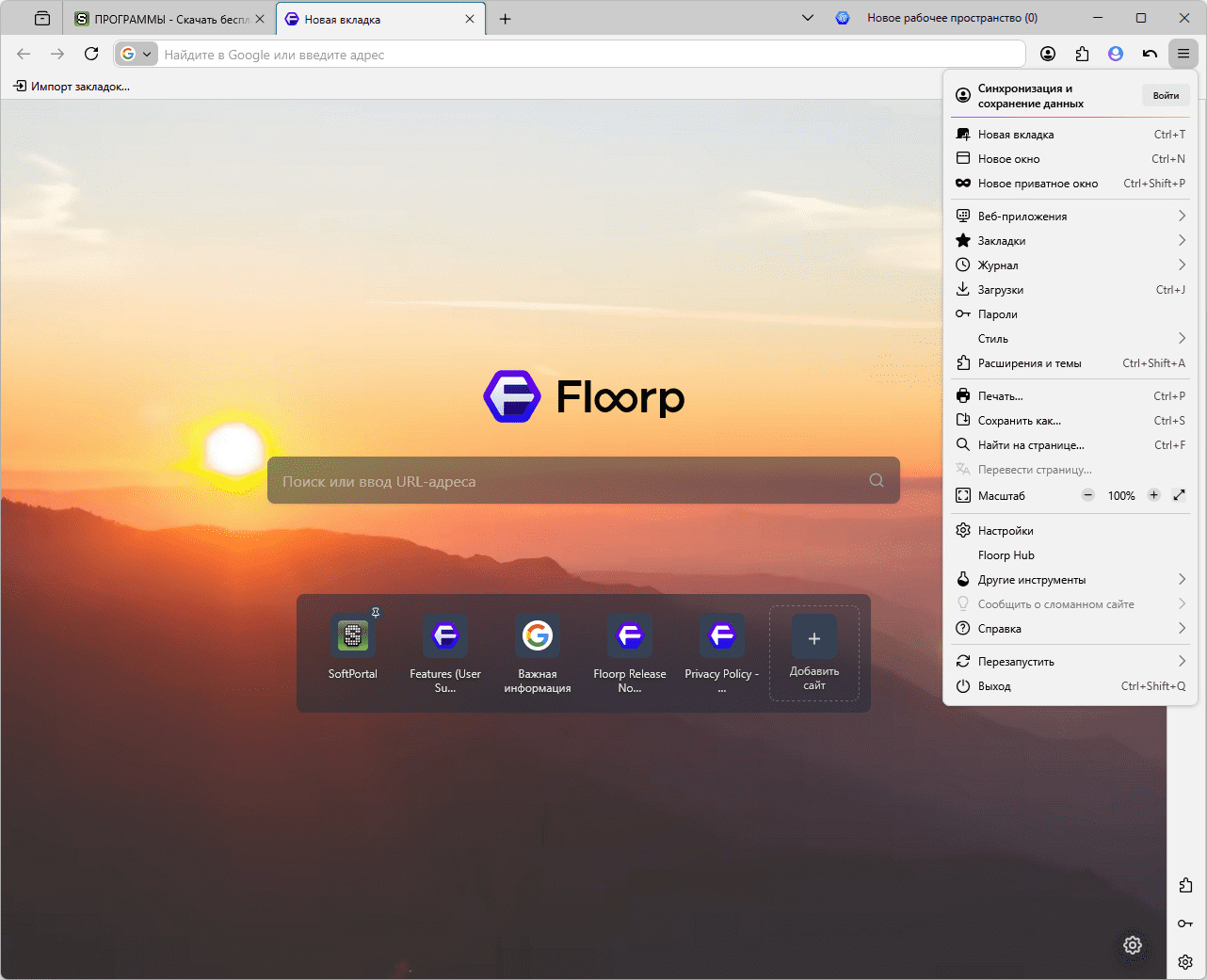Expand the Веб-приложения submenu
The height and width of the screenshot is (980, 1207).
click(x=1070, y=217)
